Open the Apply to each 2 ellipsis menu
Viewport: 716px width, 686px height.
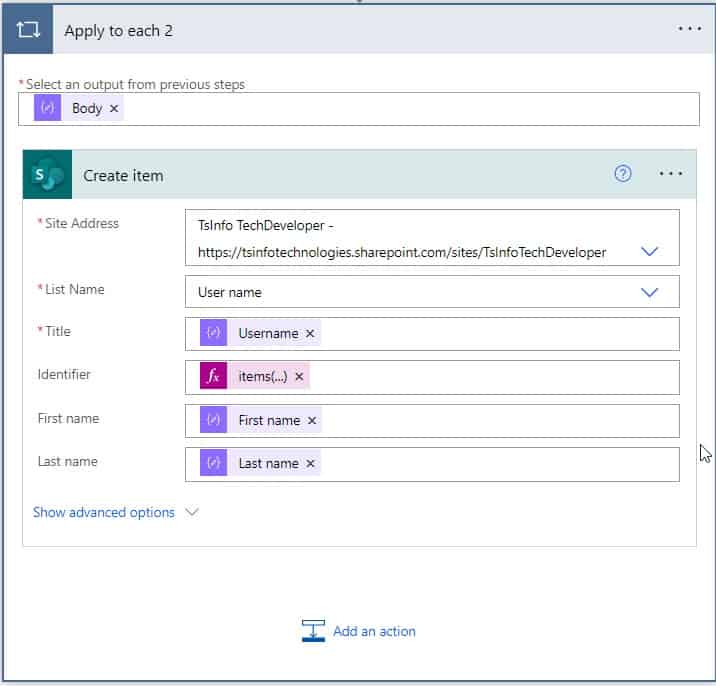tap(689, 29)
